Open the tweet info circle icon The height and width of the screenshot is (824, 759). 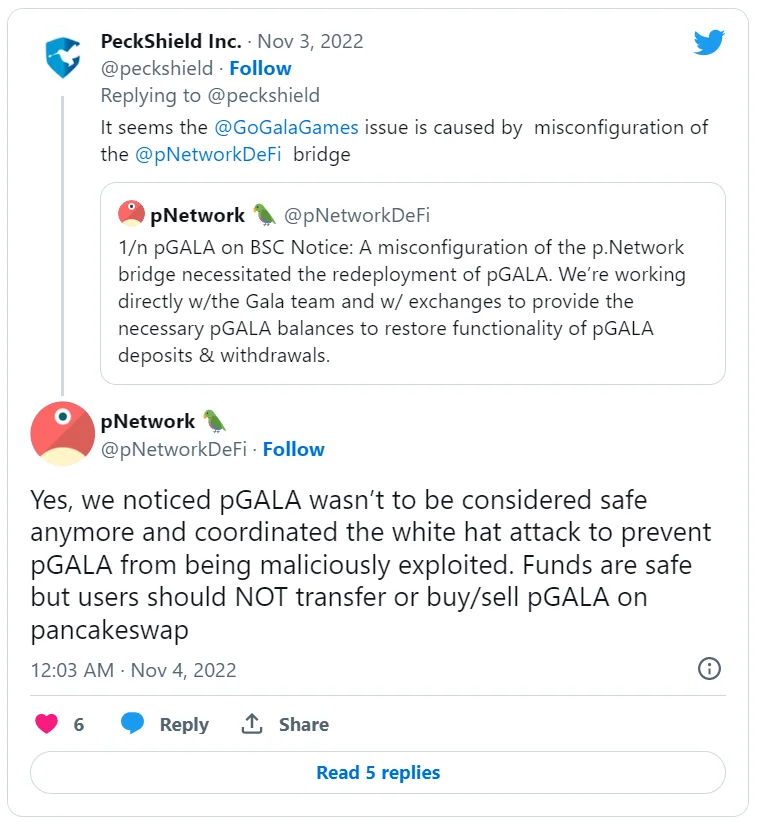point(708,669)
